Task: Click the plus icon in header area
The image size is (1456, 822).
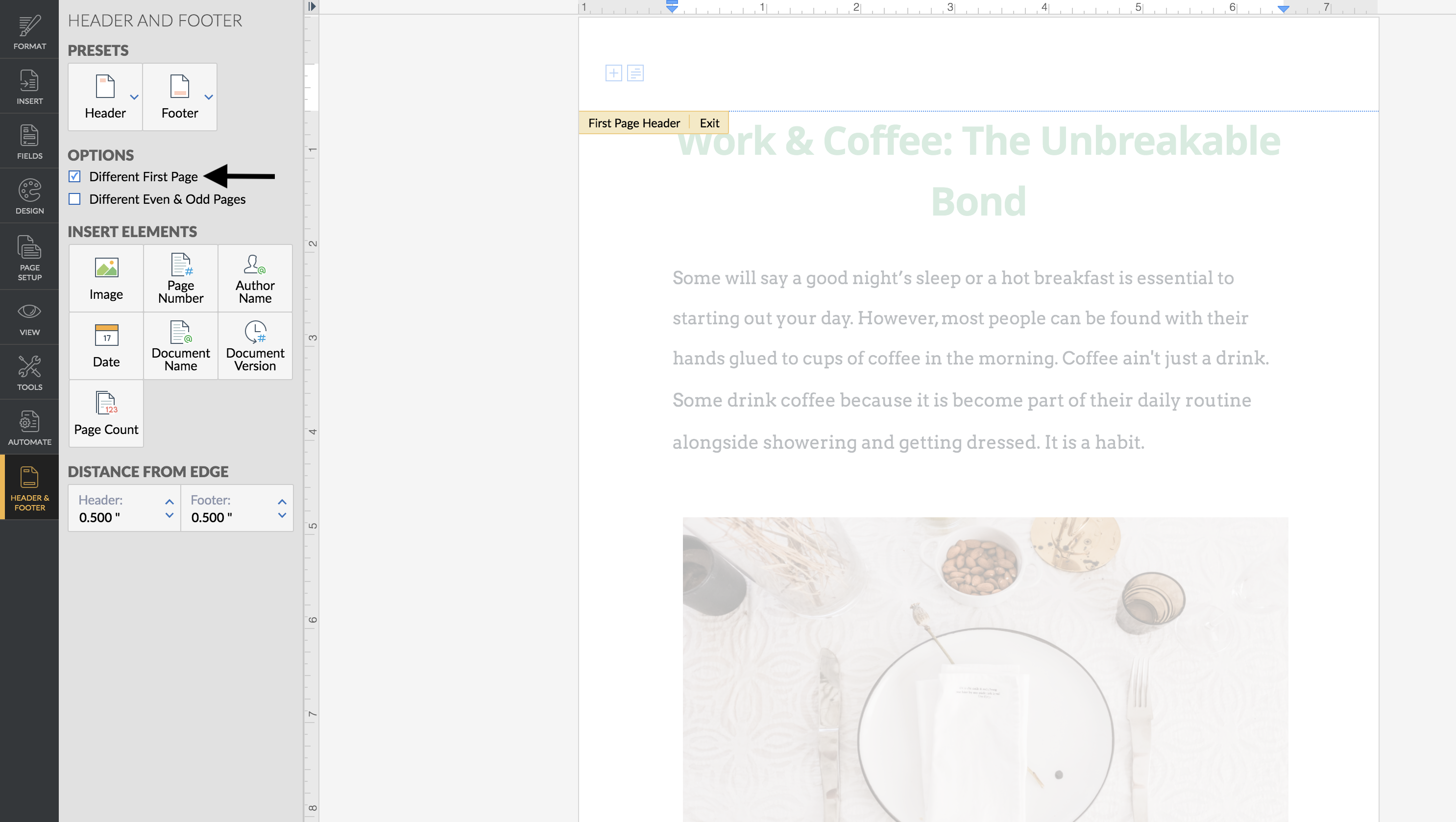Action: pyautogui.click(x=613, y=73)
